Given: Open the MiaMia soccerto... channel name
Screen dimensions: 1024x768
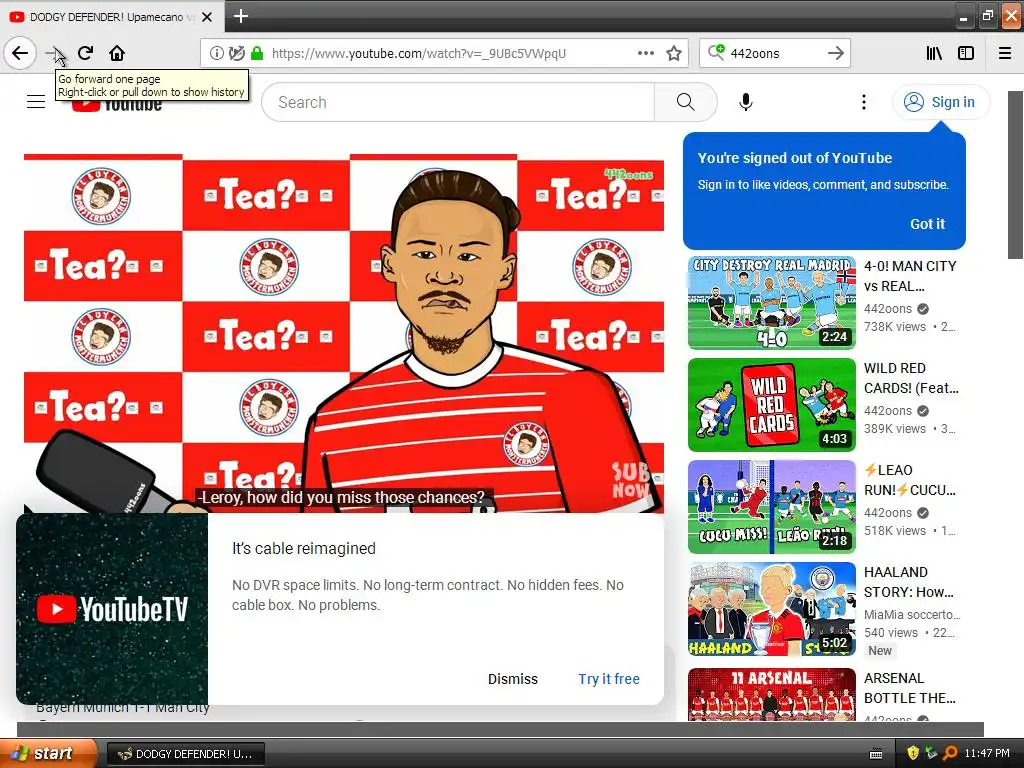Looking at the screenshot, I should pos(912,615).
